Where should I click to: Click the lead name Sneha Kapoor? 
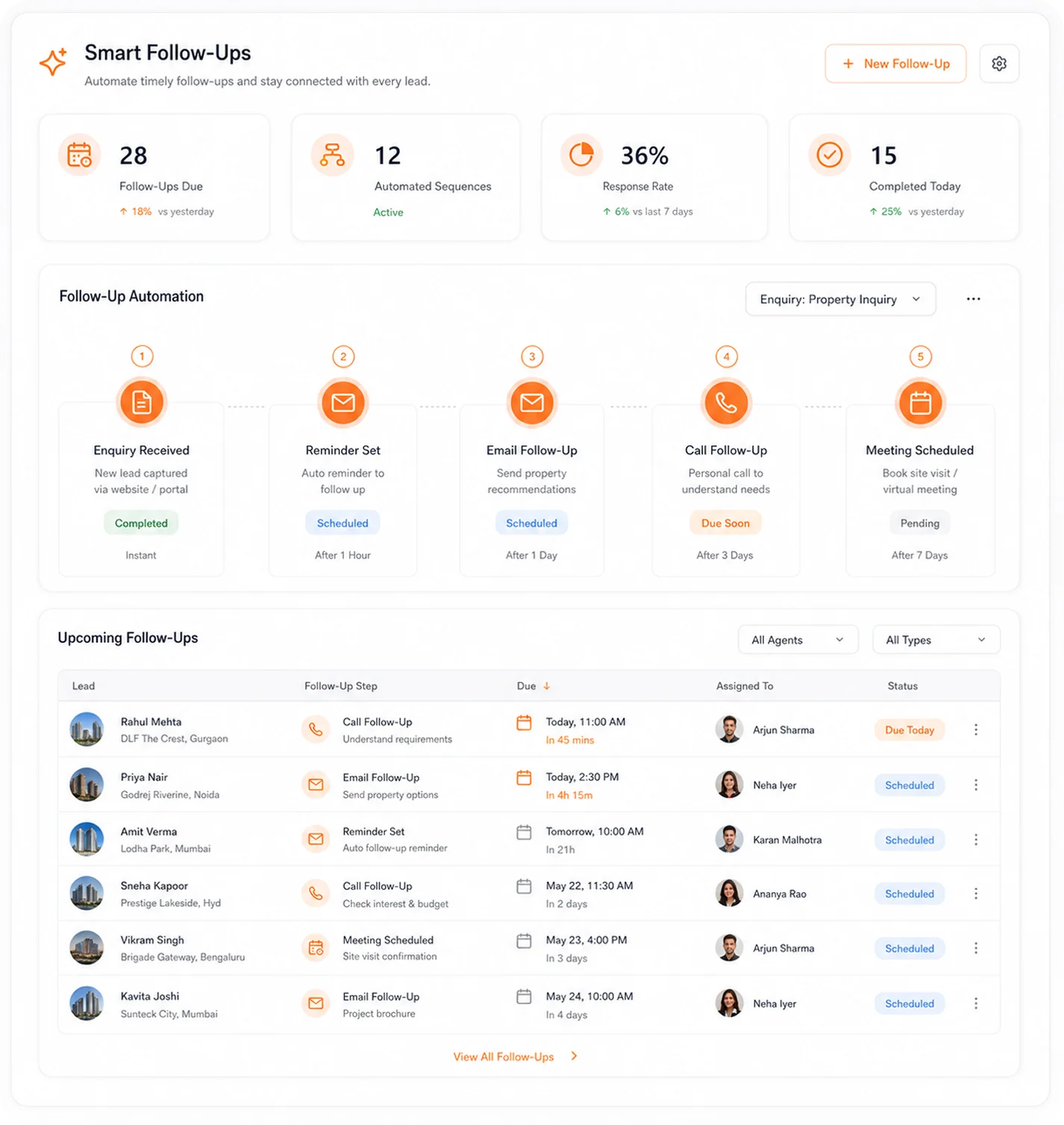pos(154,886)
